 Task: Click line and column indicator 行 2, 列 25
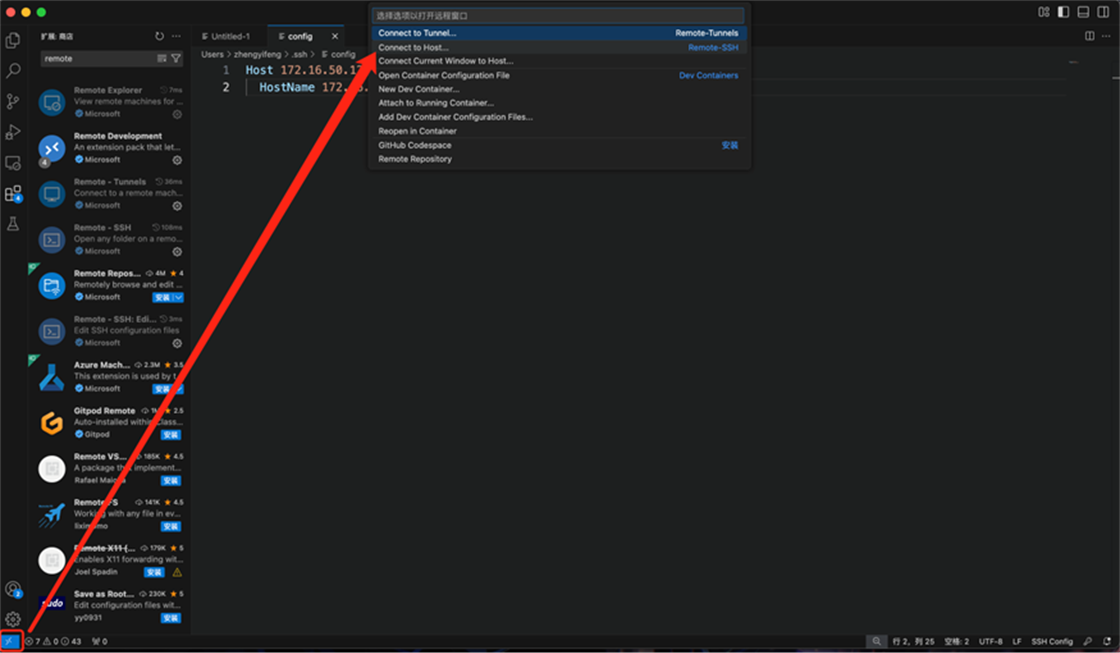click(x=913, y=642)
